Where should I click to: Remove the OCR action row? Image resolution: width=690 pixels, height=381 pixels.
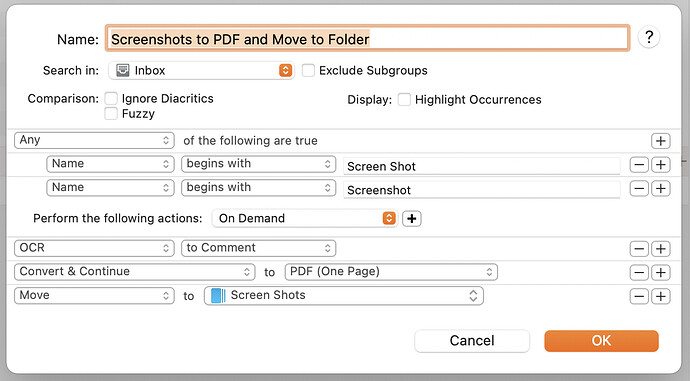639,249
